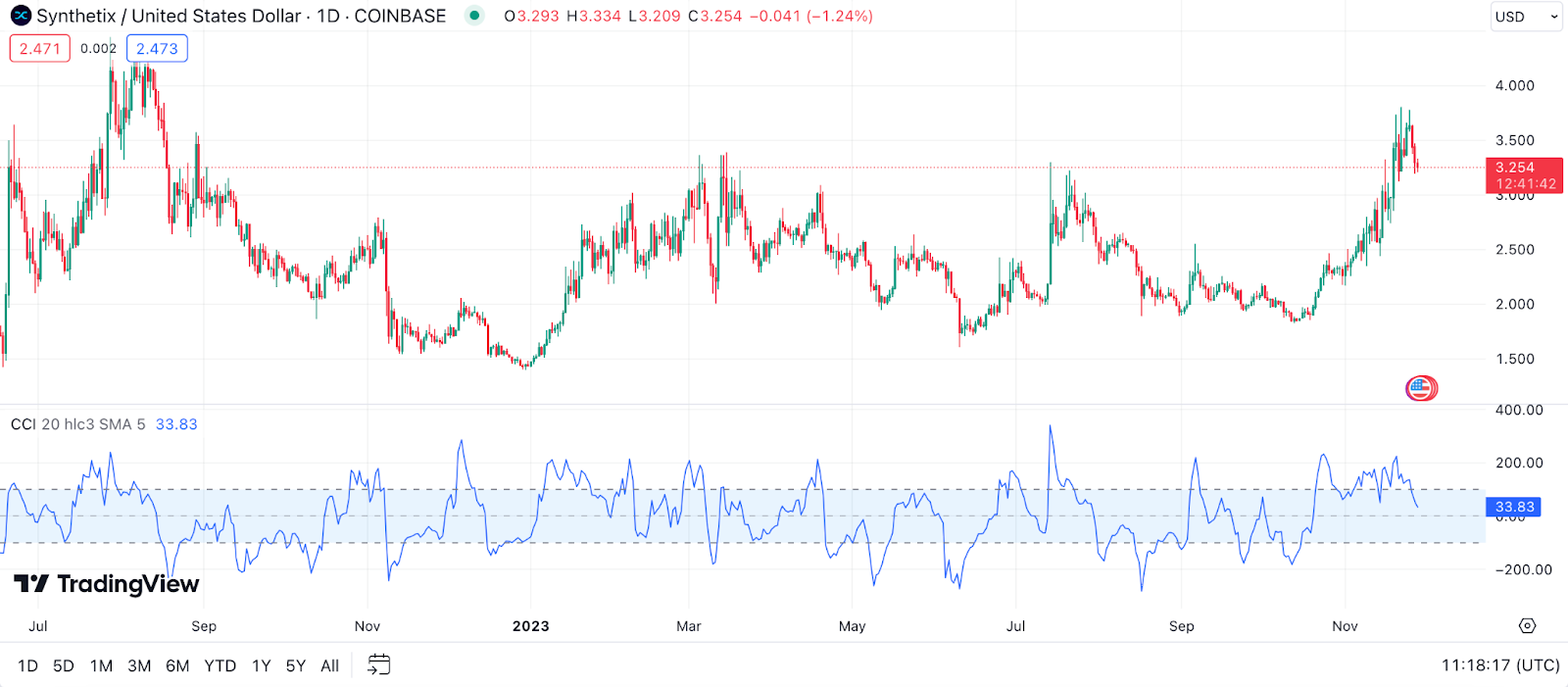The image size is (1568, 687).
Task: Click the CCI 20 hlc3 SMA 5 indicator label
Action: pyautogui.click(x=77, y=424)
